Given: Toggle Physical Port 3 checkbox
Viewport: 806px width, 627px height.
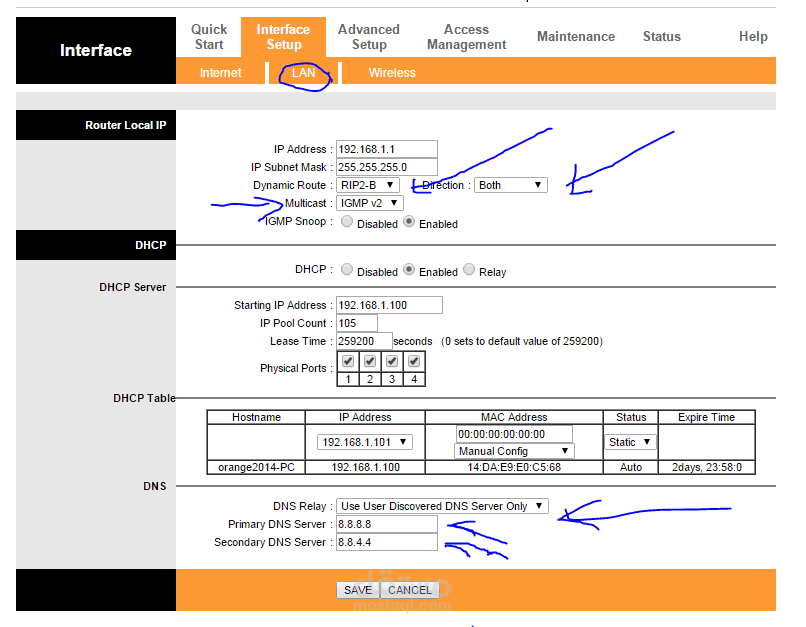Looking at the screenshot, I should [x=392, y=361].
